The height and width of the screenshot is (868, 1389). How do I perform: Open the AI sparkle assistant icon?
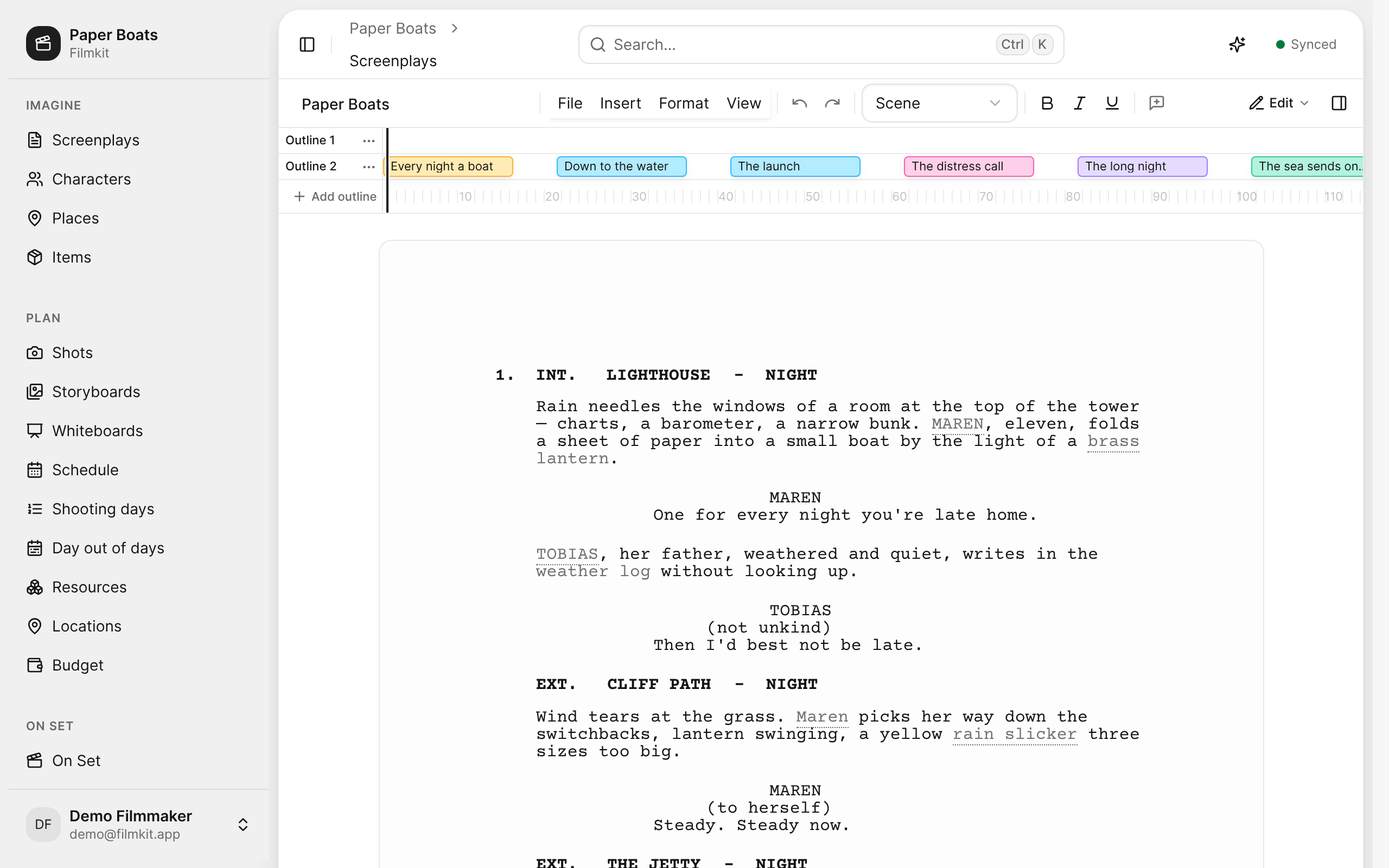click(1237, 44)
